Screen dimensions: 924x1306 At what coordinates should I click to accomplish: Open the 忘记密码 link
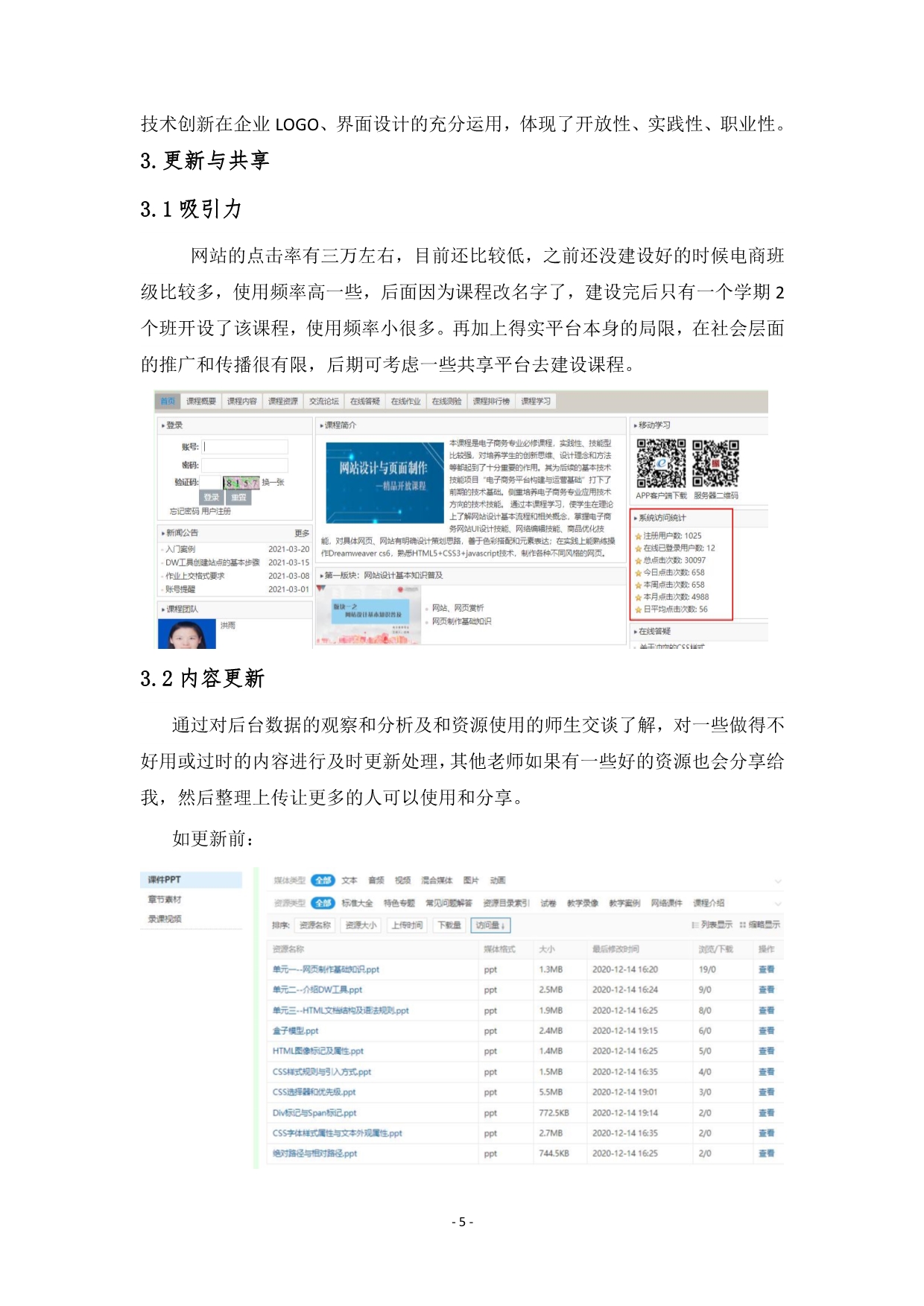click(x=184, y=512)
